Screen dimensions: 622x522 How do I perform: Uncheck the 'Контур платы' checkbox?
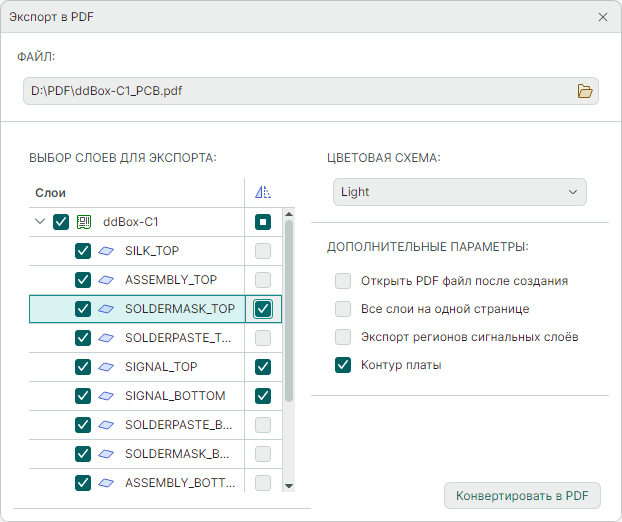click(343, 365)
